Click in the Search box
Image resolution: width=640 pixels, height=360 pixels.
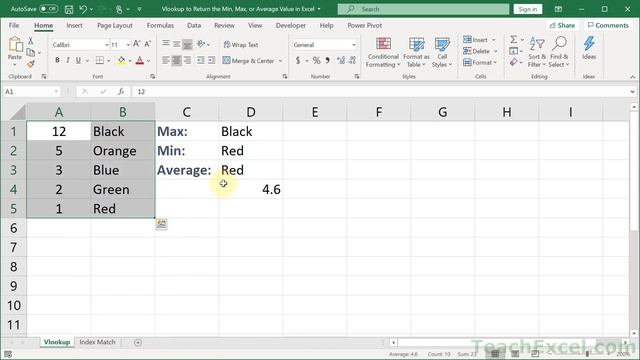point(423,9)
